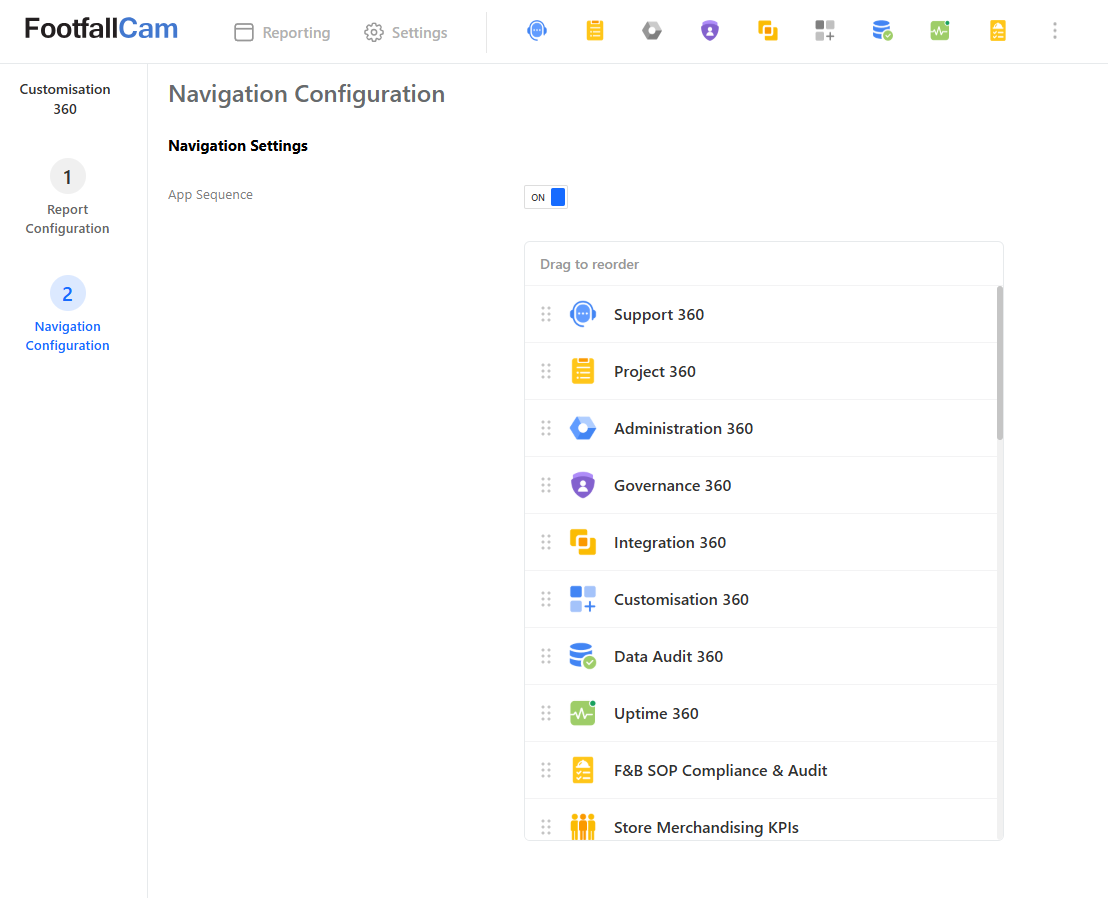Click the app list vertical scrollbar
Image resolution: width=1108 pixels, height=898 pixels.
(x=999, y=362)
